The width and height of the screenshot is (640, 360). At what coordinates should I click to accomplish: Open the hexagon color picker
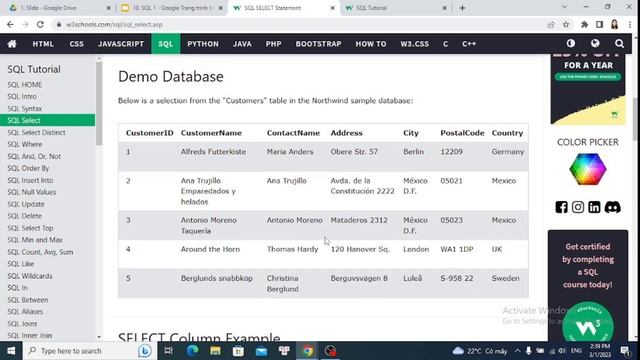pos(588,169)
